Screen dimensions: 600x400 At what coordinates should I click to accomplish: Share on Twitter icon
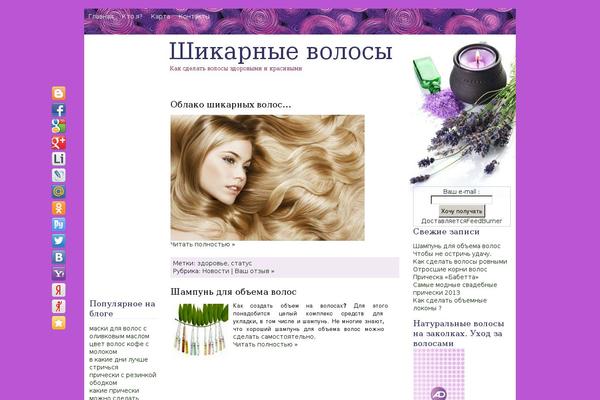click(59, 241)
